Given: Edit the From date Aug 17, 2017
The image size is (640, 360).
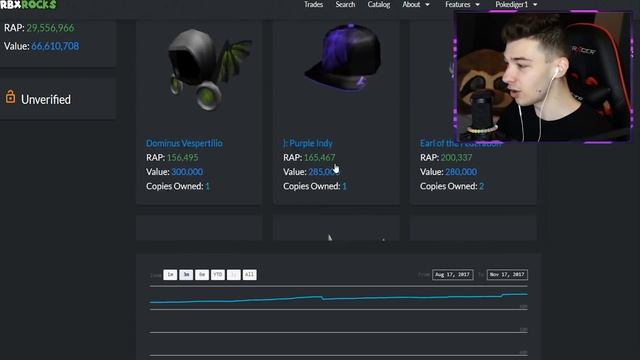Looking at the screenshot, I should click(x=453, y=275).
